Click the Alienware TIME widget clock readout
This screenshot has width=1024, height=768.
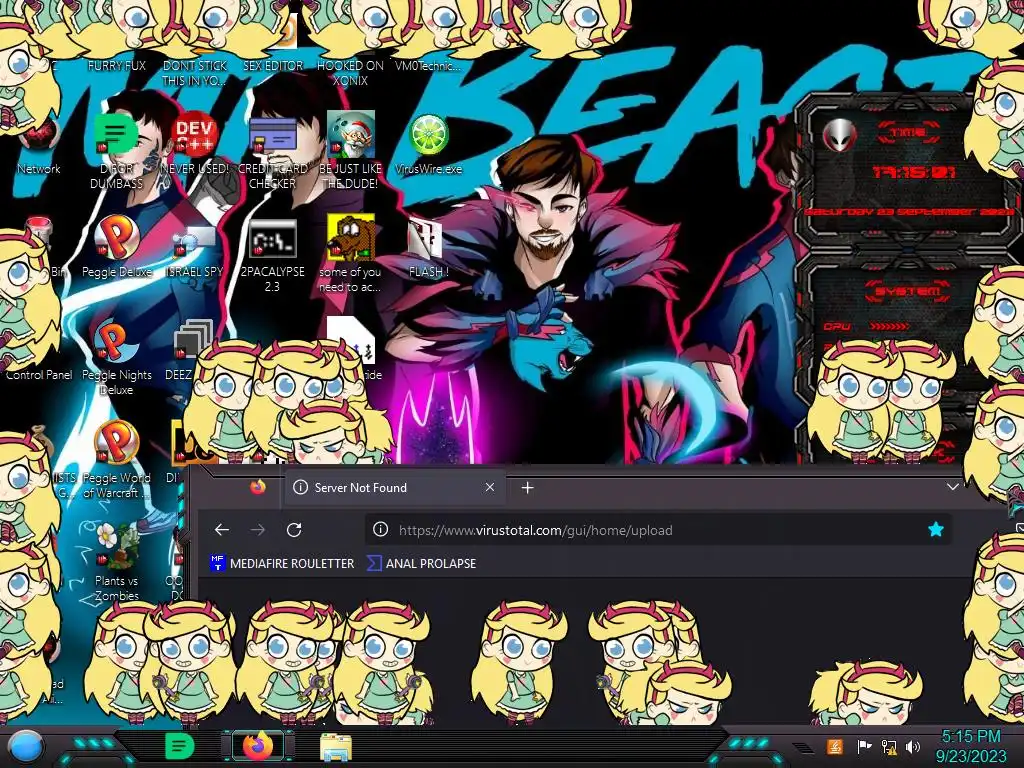(x=914, y=172)
